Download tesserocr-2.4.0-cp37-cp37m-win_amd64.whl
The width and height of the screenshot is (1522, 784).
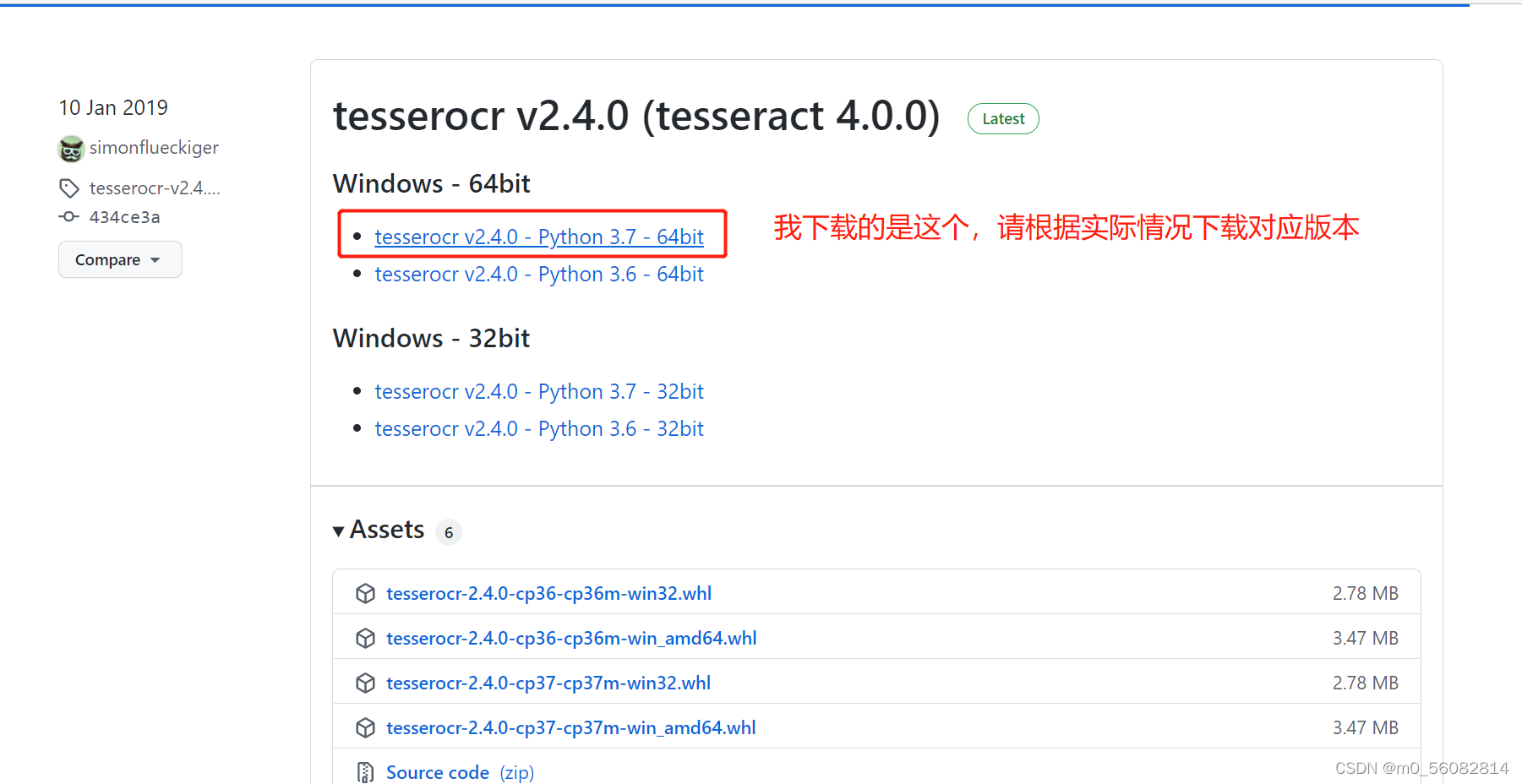pyautogui.click(x=571, y=727)
